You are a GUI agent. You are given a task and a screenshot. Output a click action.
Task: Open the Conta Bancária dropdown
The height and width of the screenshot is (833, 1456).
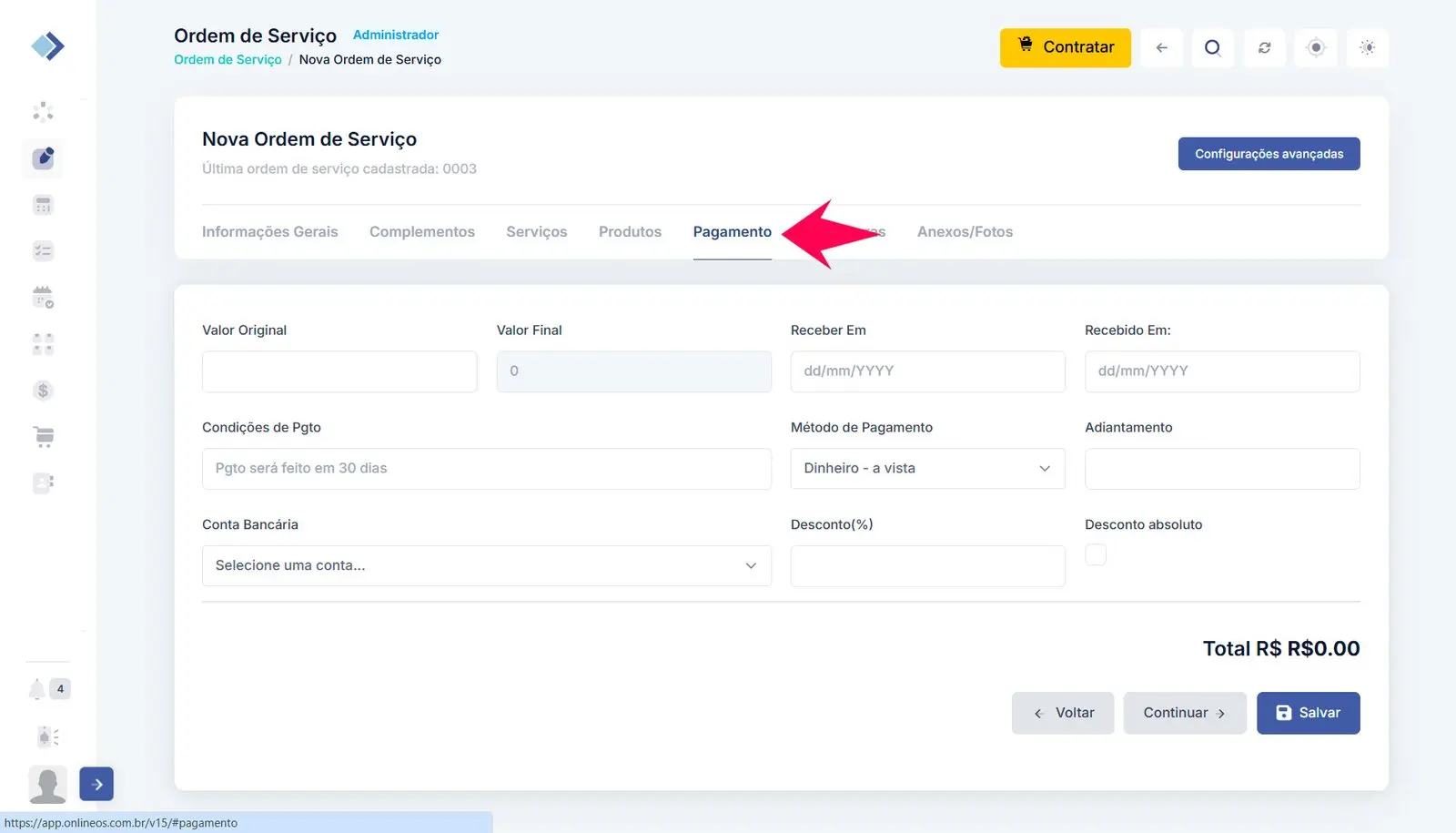point(486,565)
